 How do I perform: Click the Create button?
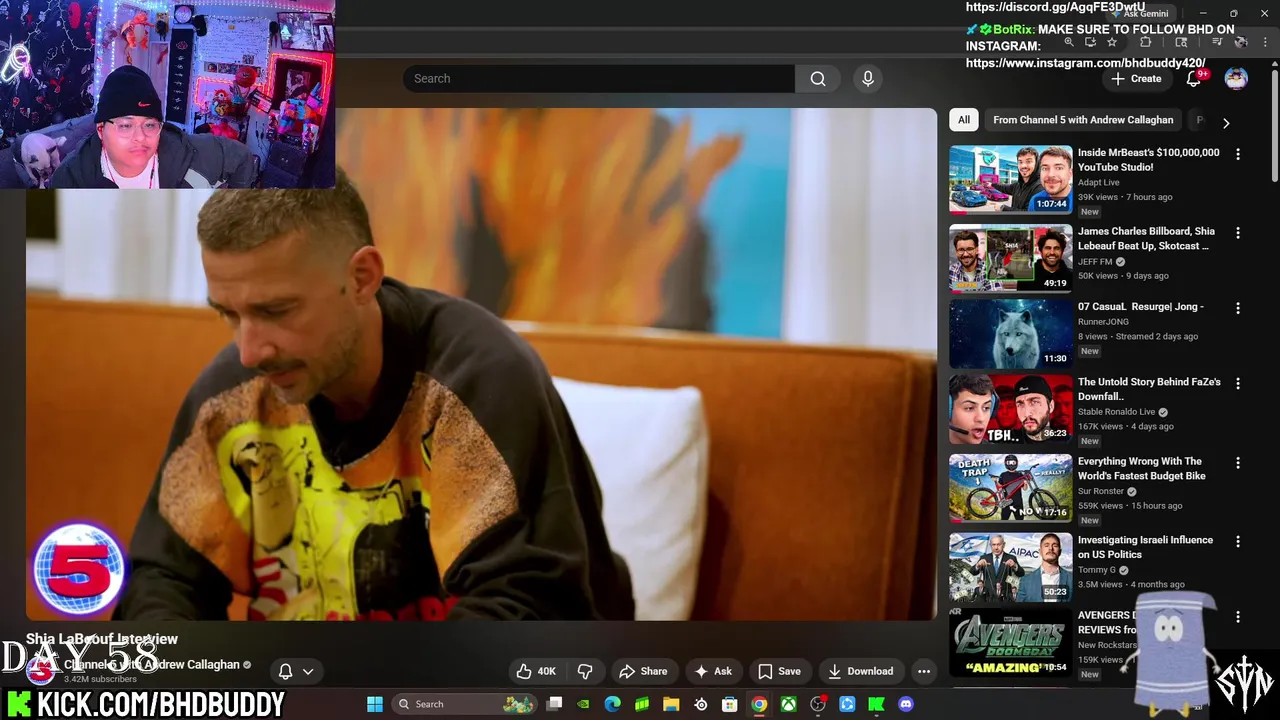click(1136, 79)
